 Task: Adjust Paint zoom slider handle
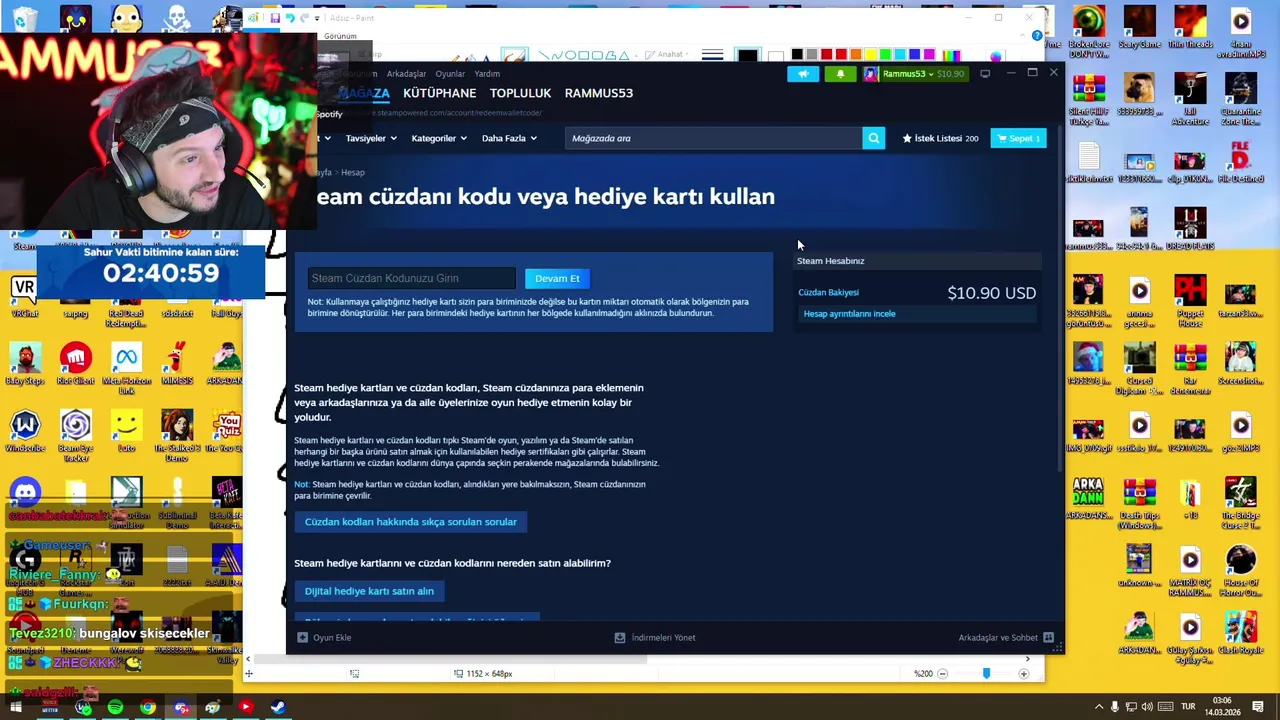coord(986,674)
